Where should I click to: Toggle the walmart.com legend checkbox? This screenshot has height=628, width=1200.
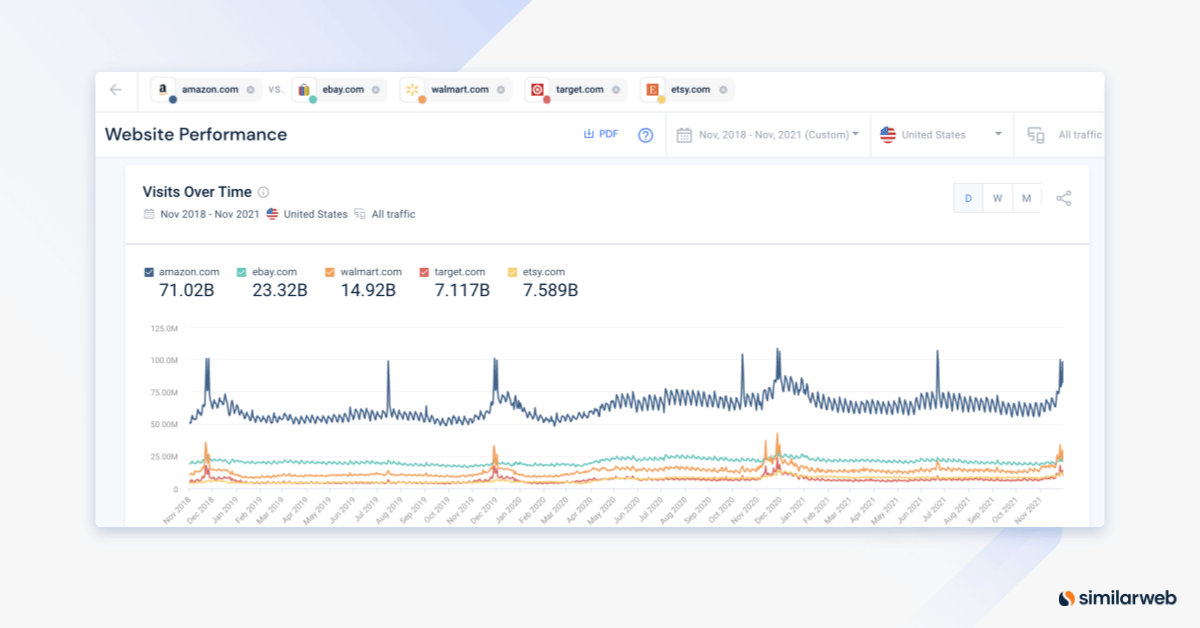click(330, 272)
